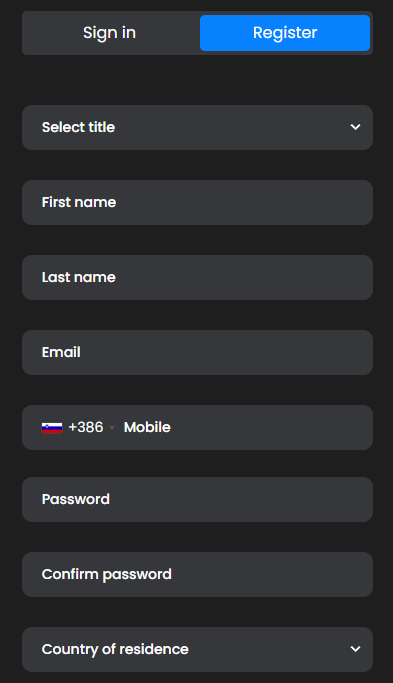Image resolution: width=393 pixels, height=683 pixels.
Task: Click the "Select title" label text
Action: point(78,127)
